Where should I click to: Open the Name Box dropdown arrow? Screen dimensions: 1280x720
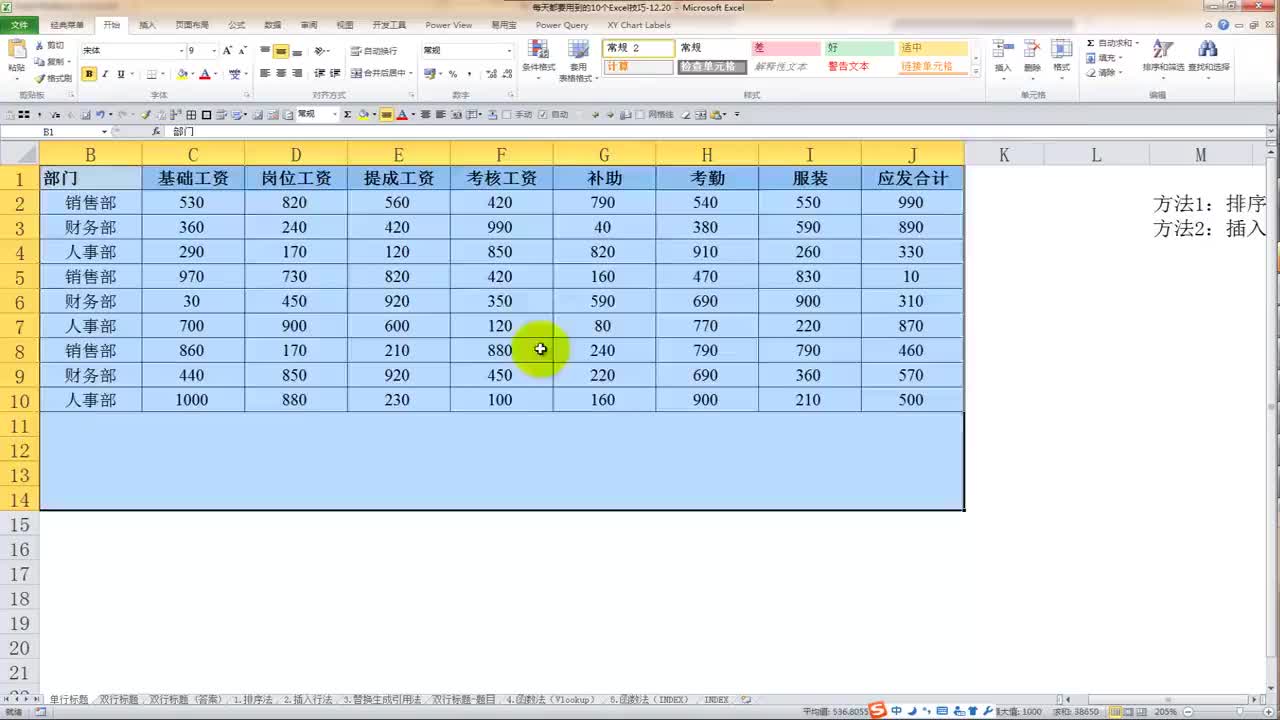[x=104, y=132]
